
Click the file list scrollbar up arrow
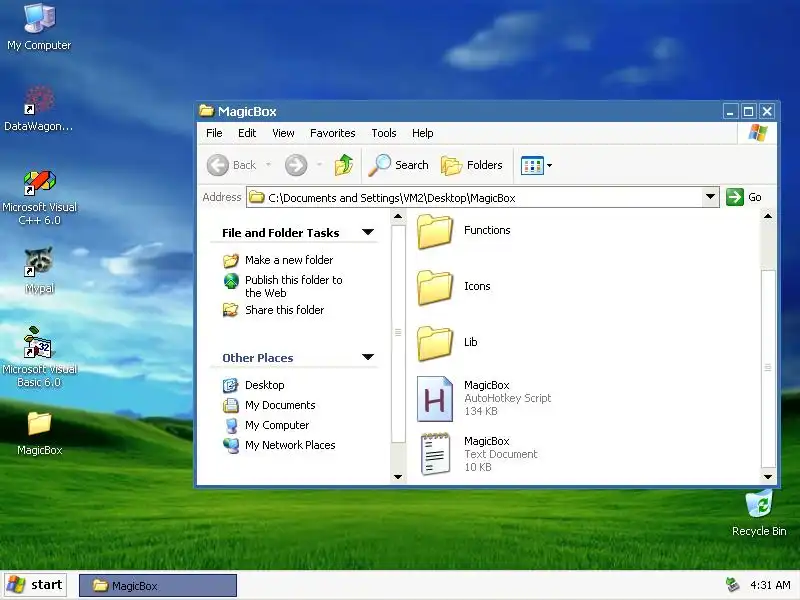point(768,216)
